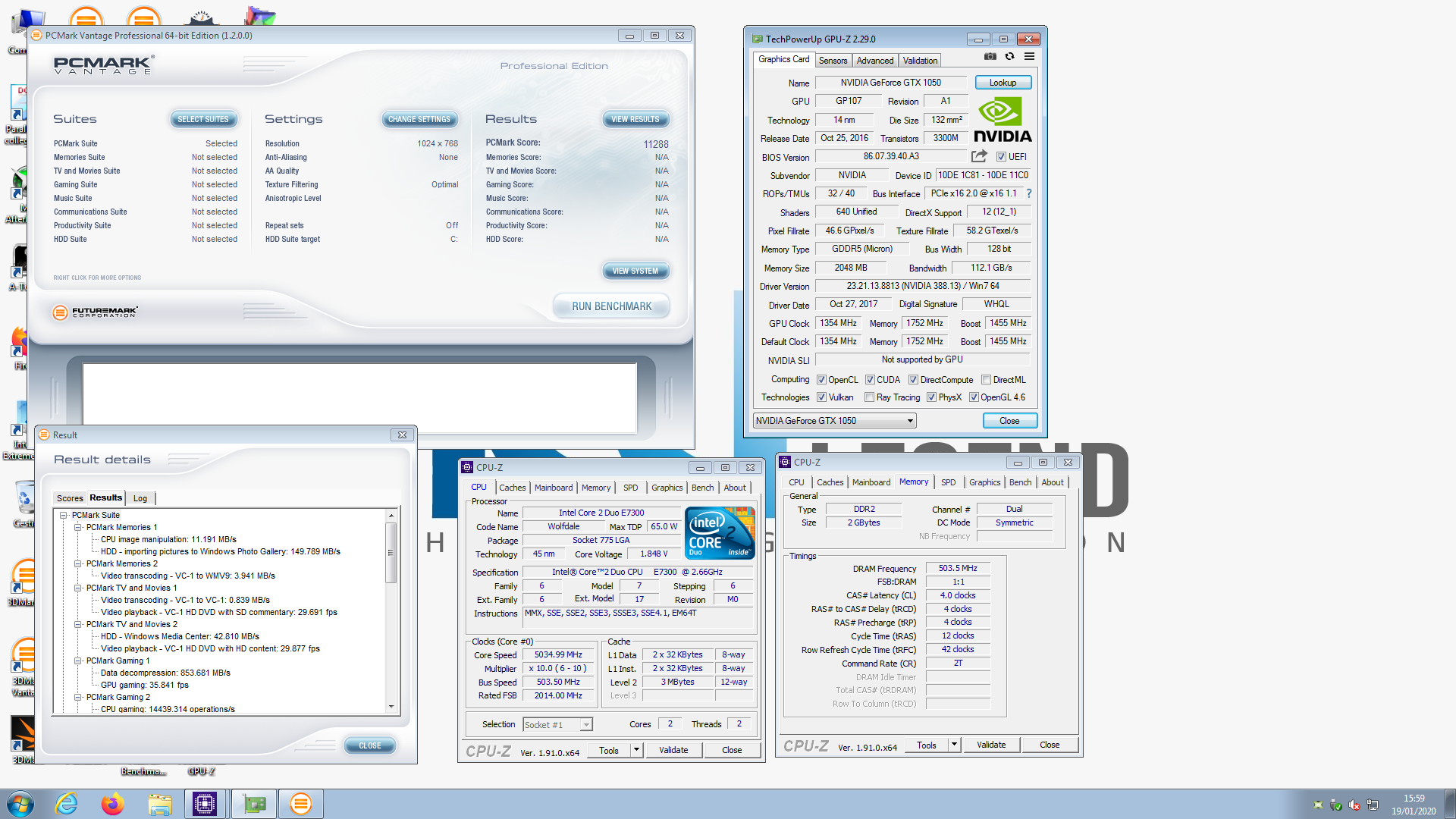Open the Socket #1 selection dropdown
The height and width of the screenshot is (819, 1456).
tap(557, 725)
